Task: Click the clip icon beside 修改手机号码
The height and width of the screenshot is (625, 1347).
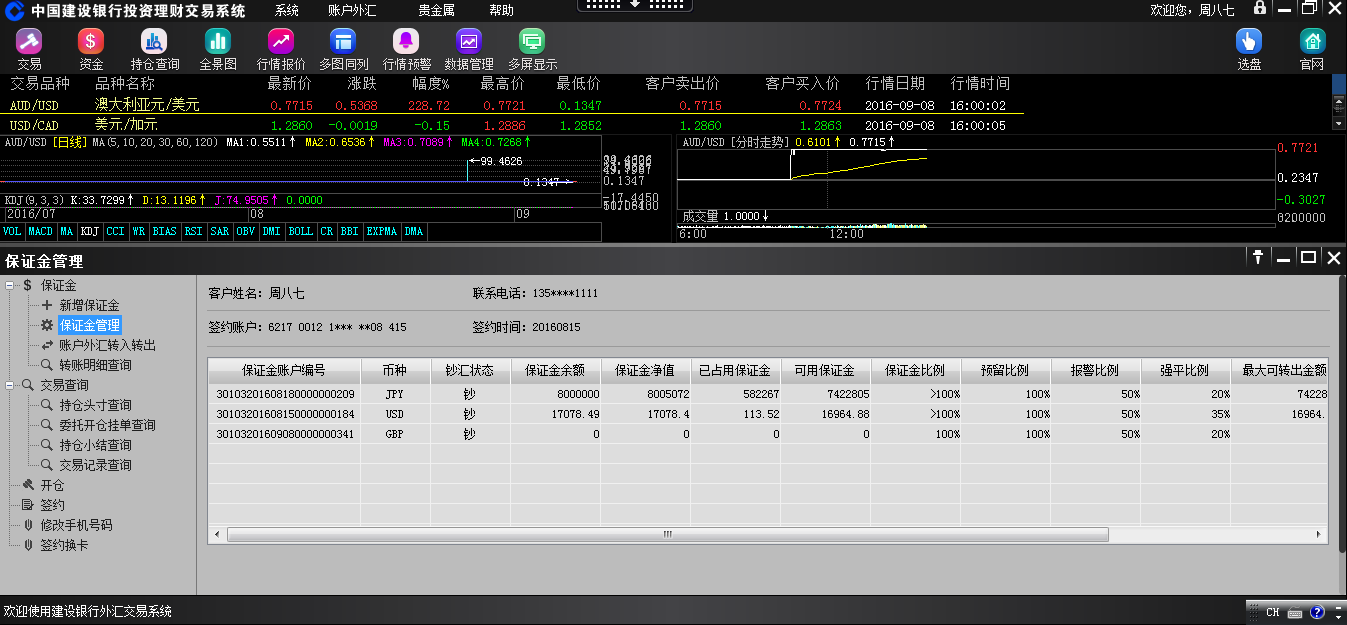Action: [28, 525]
